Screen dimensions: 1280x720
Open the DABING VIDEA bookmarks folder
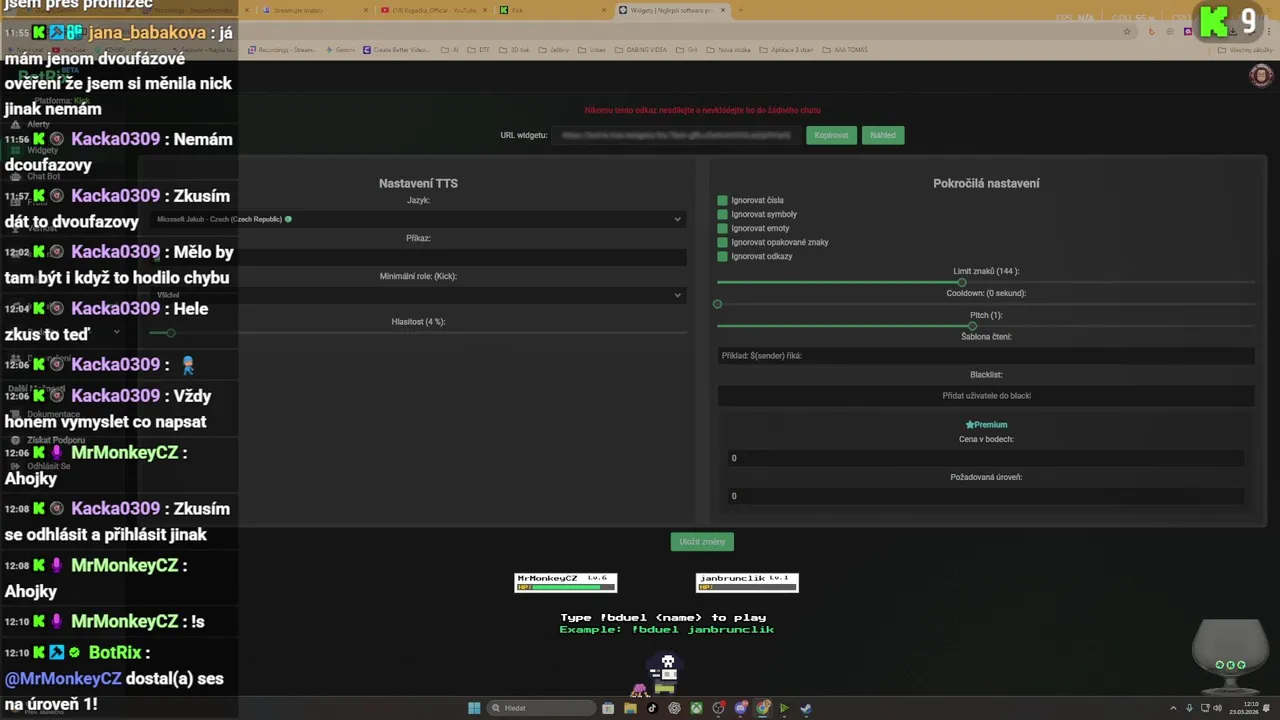pos(640,50)
